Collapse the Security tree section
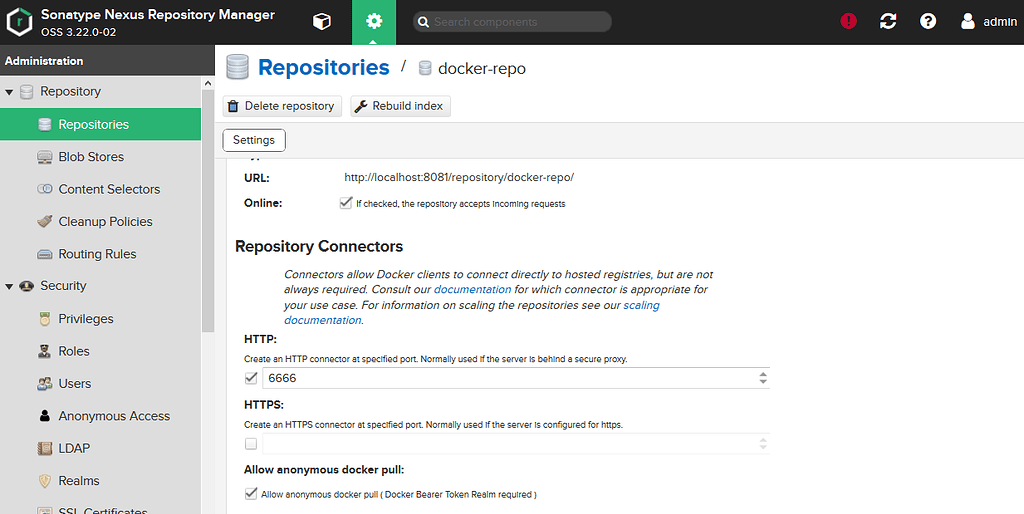Screen dimensions: 1024x514 (9, 286)
